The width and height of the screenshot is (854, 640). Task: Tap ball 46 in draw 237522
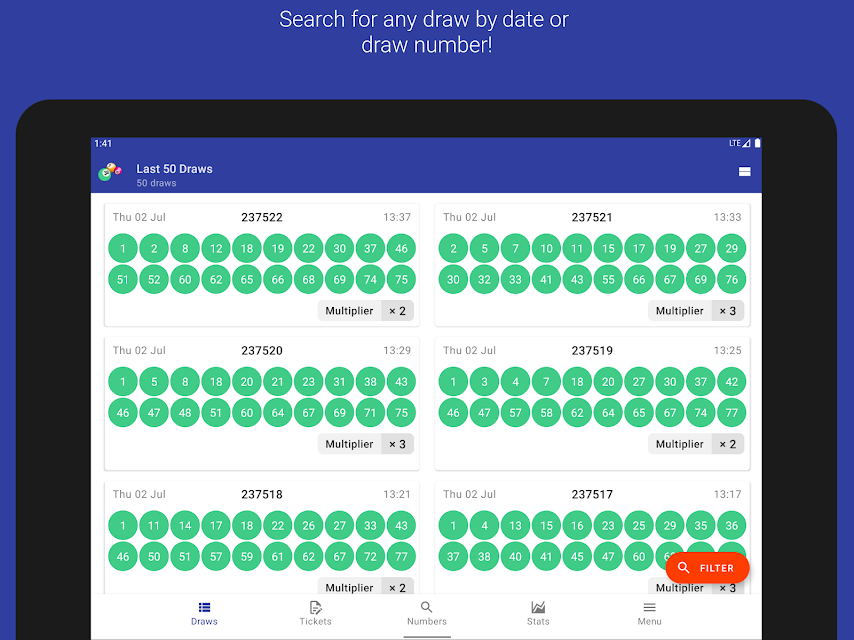(401, 249)
